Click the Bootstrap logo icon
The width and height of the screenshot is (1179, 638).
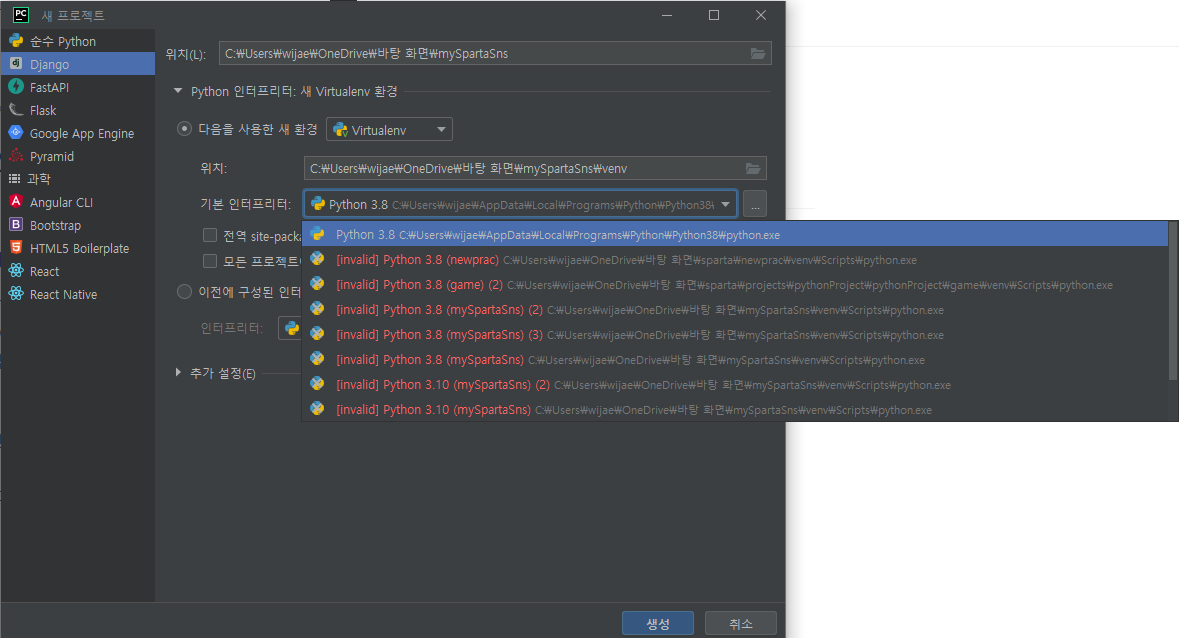point(16,225)
